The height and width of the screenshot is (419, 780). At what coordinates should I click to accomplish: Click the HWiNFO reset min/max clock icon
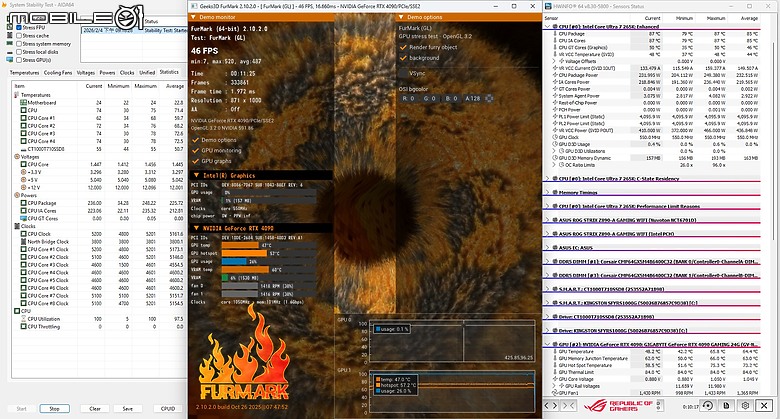(x=707, y=406)
